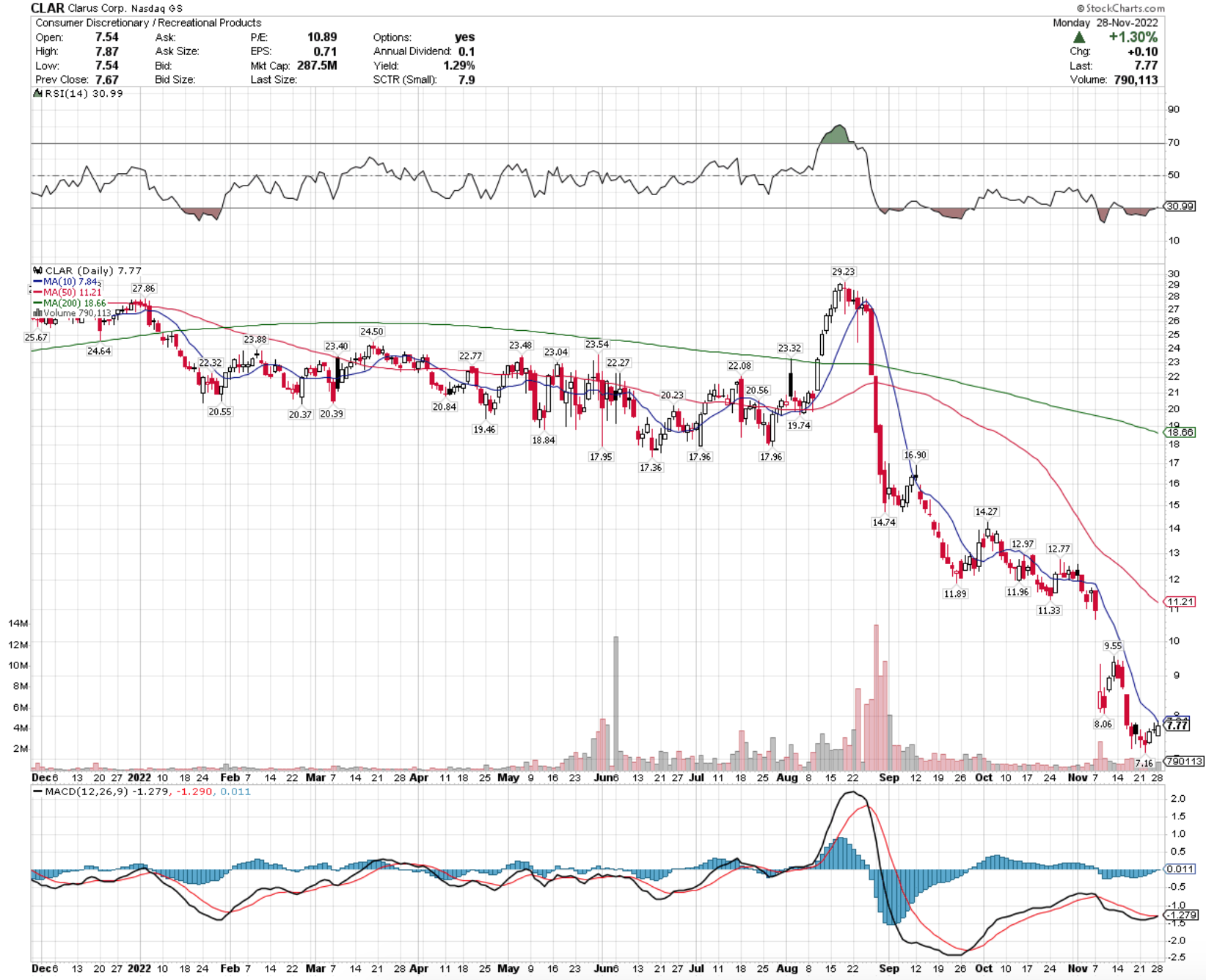Click the 20.55 price label
Viewport: 1206px width, 980px height.
coord(219,412)
